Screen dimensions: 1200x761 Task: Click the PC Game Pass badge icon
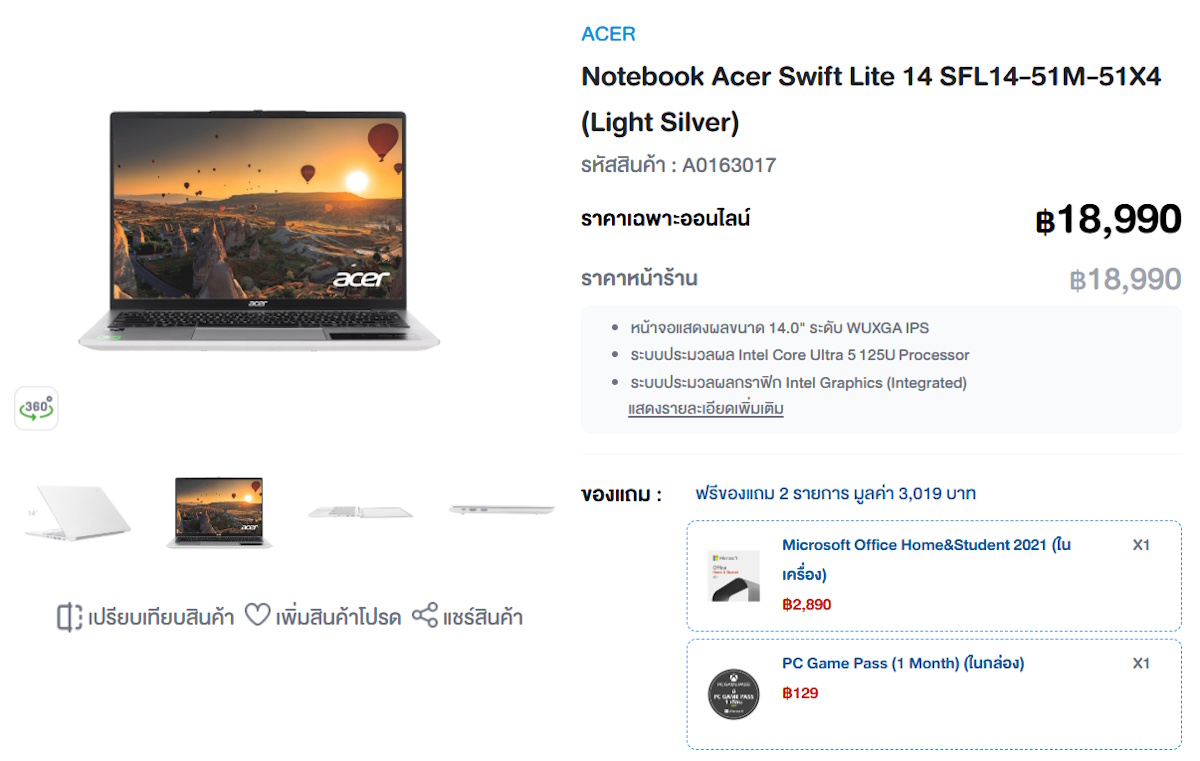pos(734,693)
